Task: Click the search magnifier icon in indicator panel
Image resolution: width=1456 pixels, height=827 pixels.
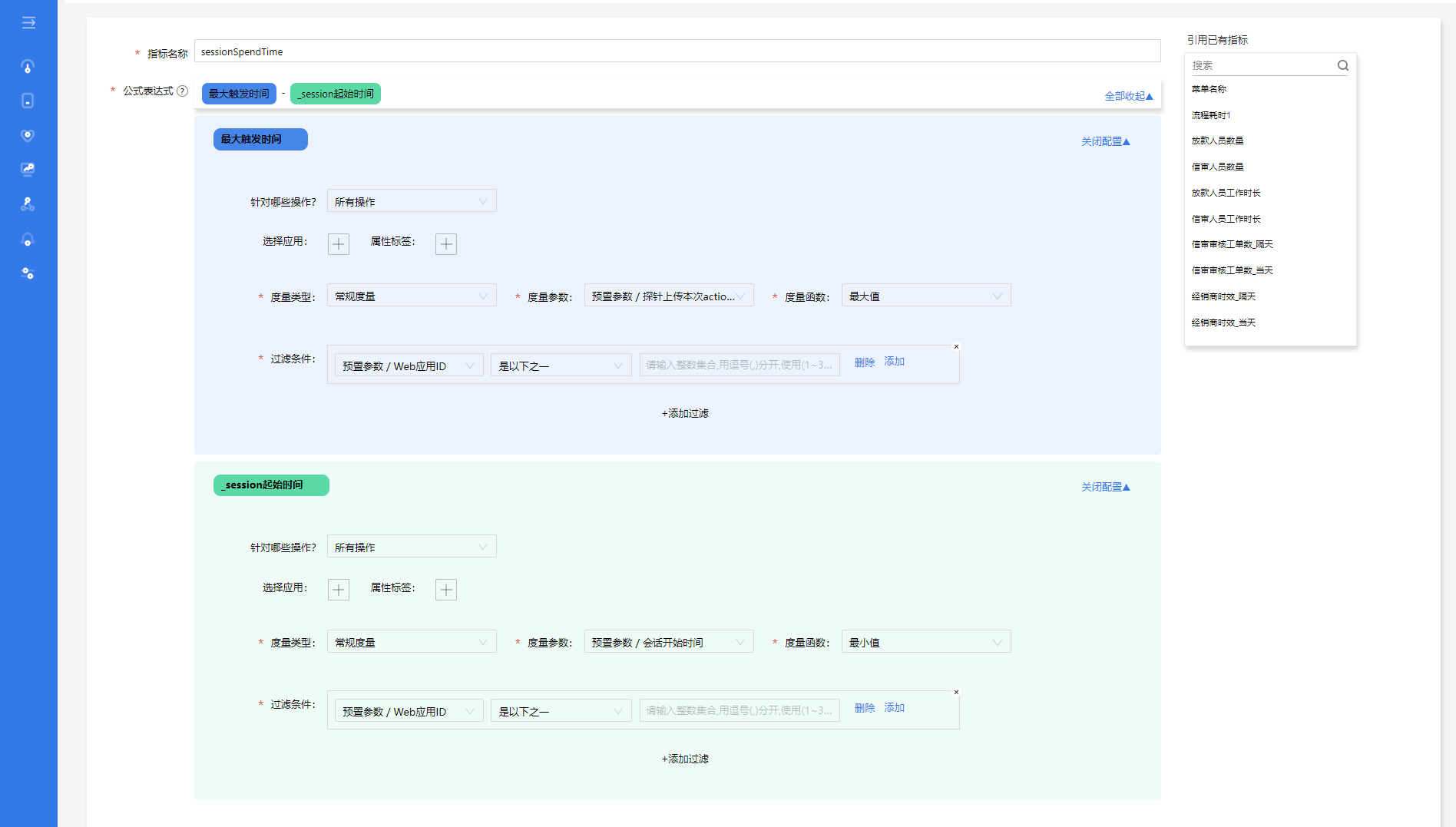Action: pyautogui.click(x=1342, y=65)
